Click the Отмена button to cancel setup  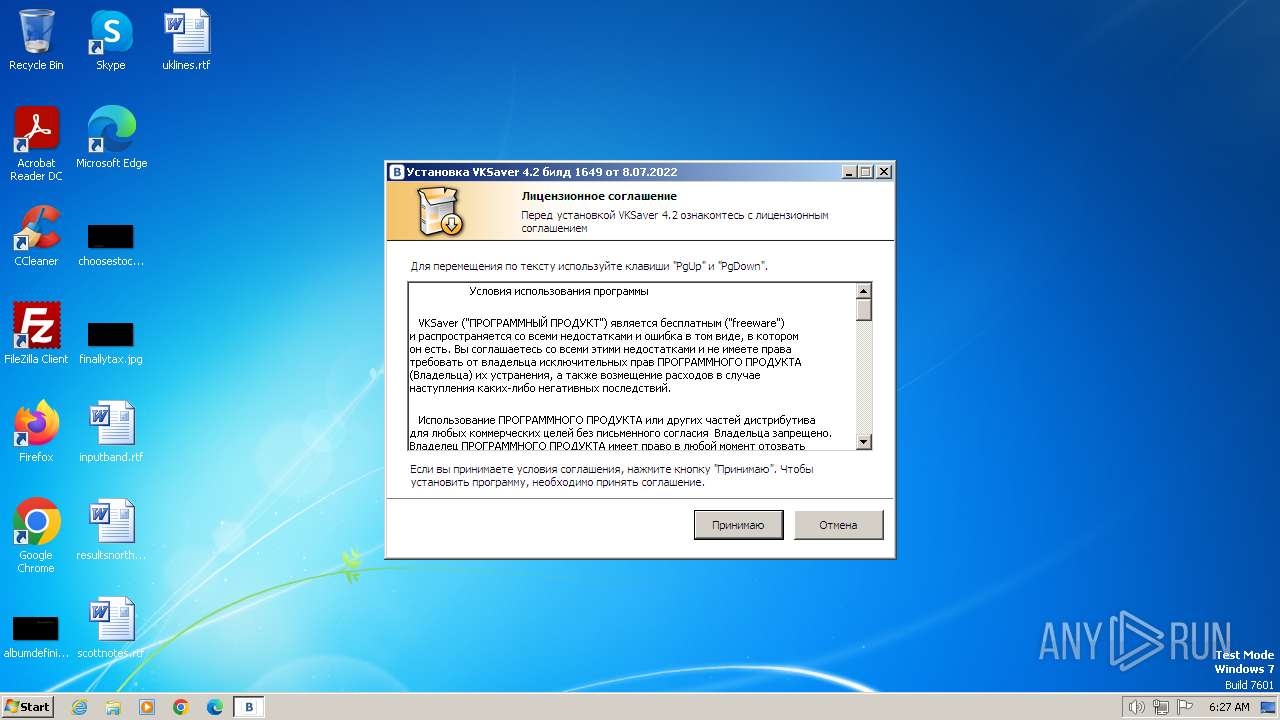point(838,525)
